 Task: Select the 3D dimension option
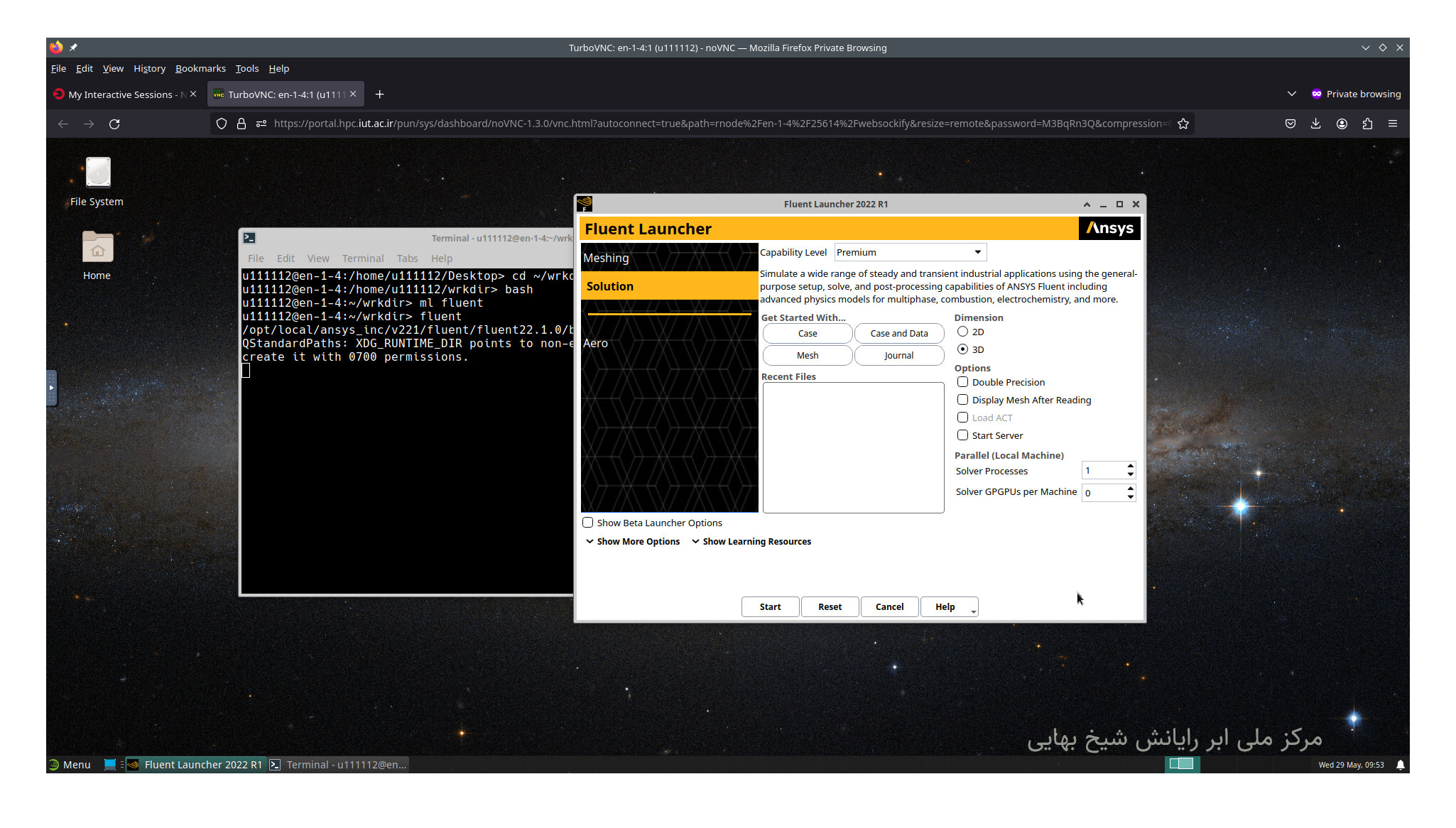963,349
